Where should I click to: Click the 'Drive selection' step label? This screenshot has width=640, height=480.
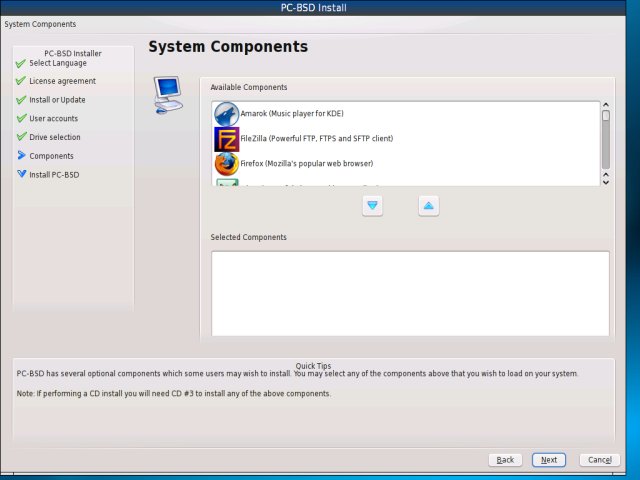point(55,137)
